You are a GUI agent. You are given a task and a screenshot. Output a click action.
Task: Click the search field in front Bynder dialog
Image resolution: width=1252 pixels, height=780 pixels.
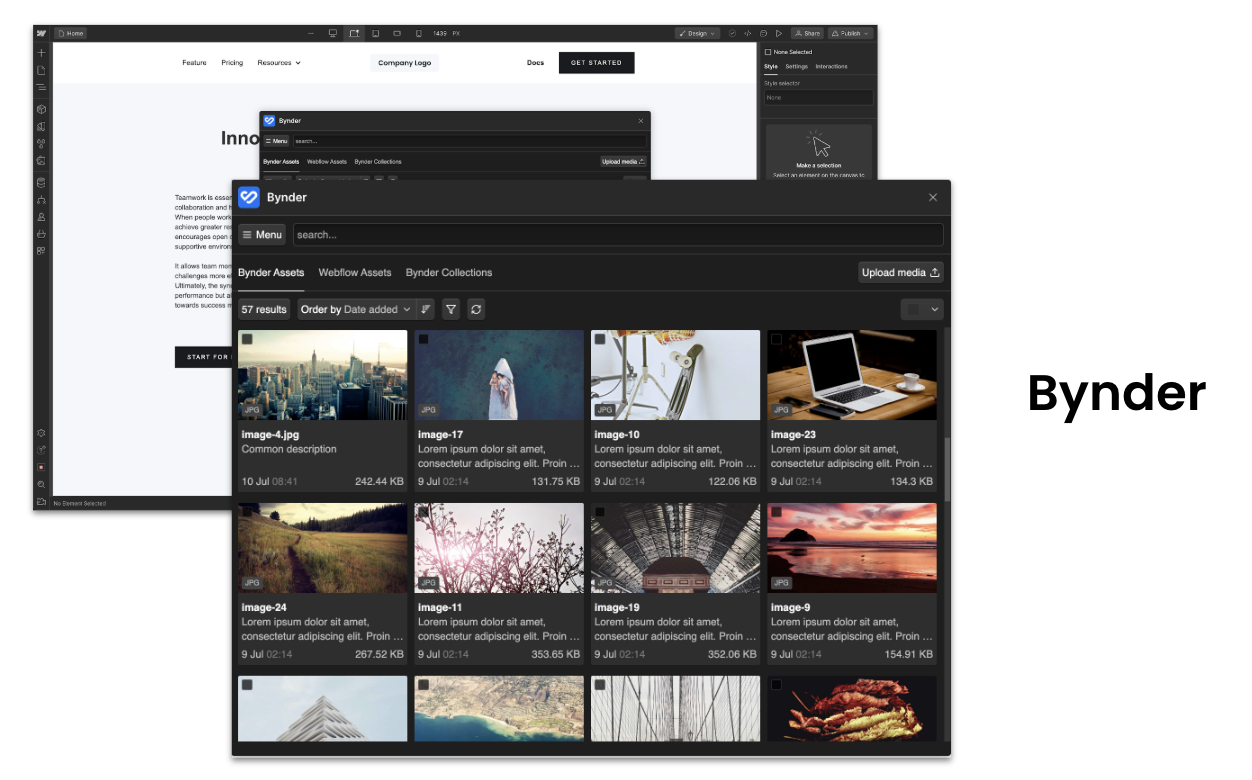(618, 235)
